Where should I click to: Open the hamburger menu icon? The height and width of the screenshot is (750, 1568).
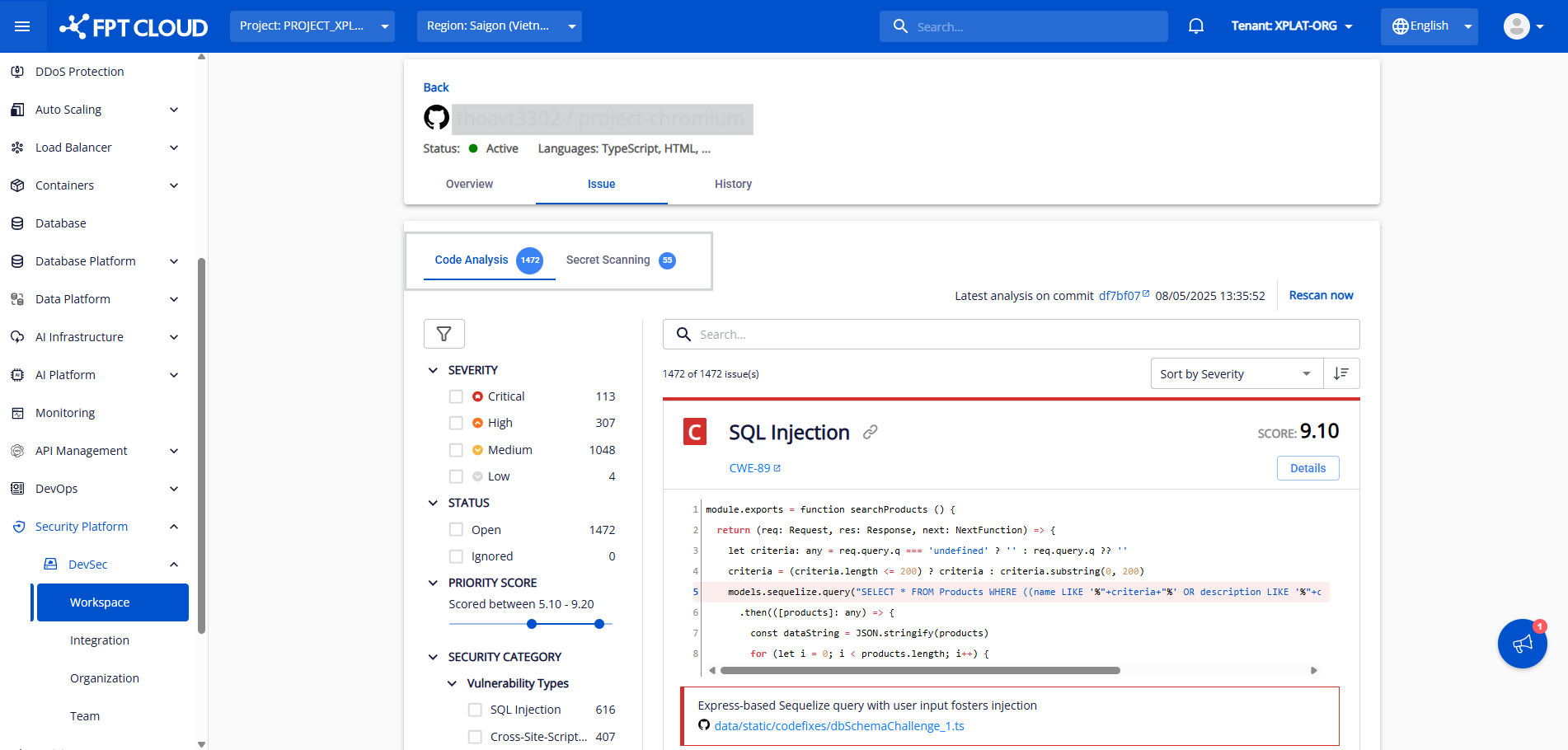coord(22,26)
